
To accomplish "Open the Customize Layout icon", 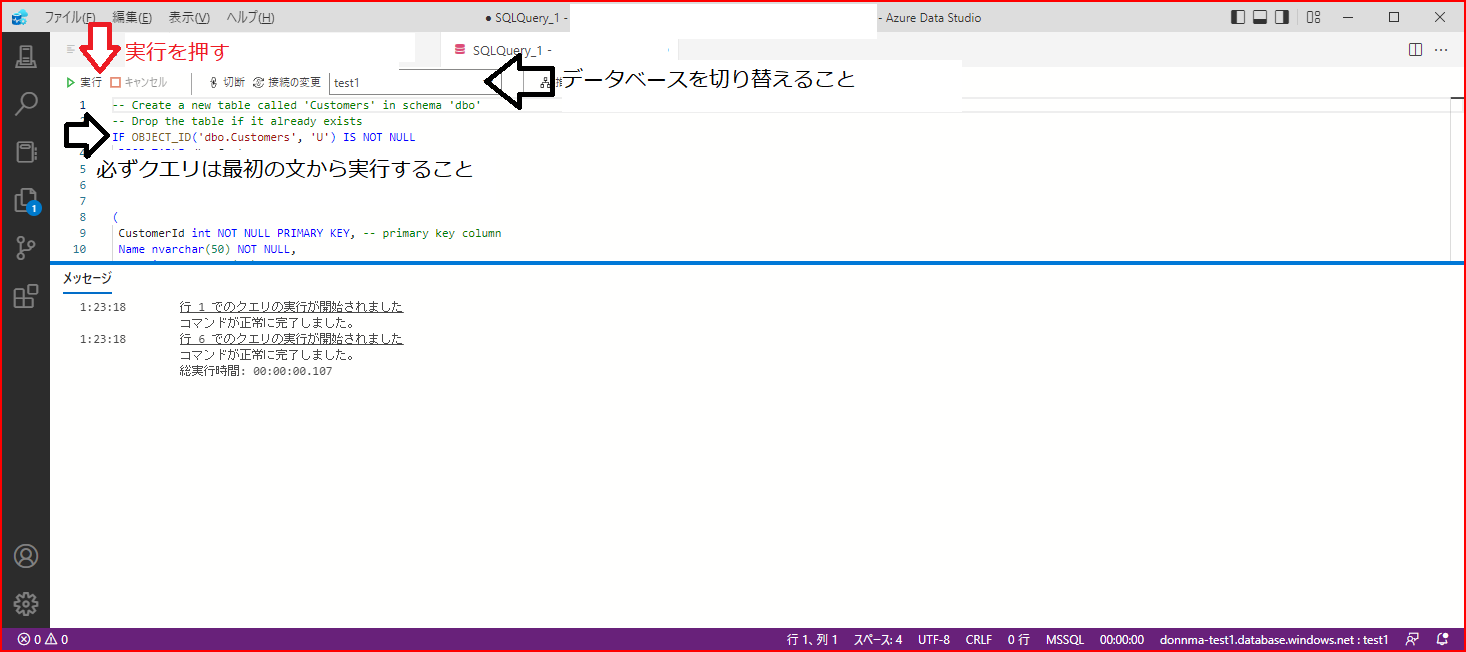I will [1314, 17].
